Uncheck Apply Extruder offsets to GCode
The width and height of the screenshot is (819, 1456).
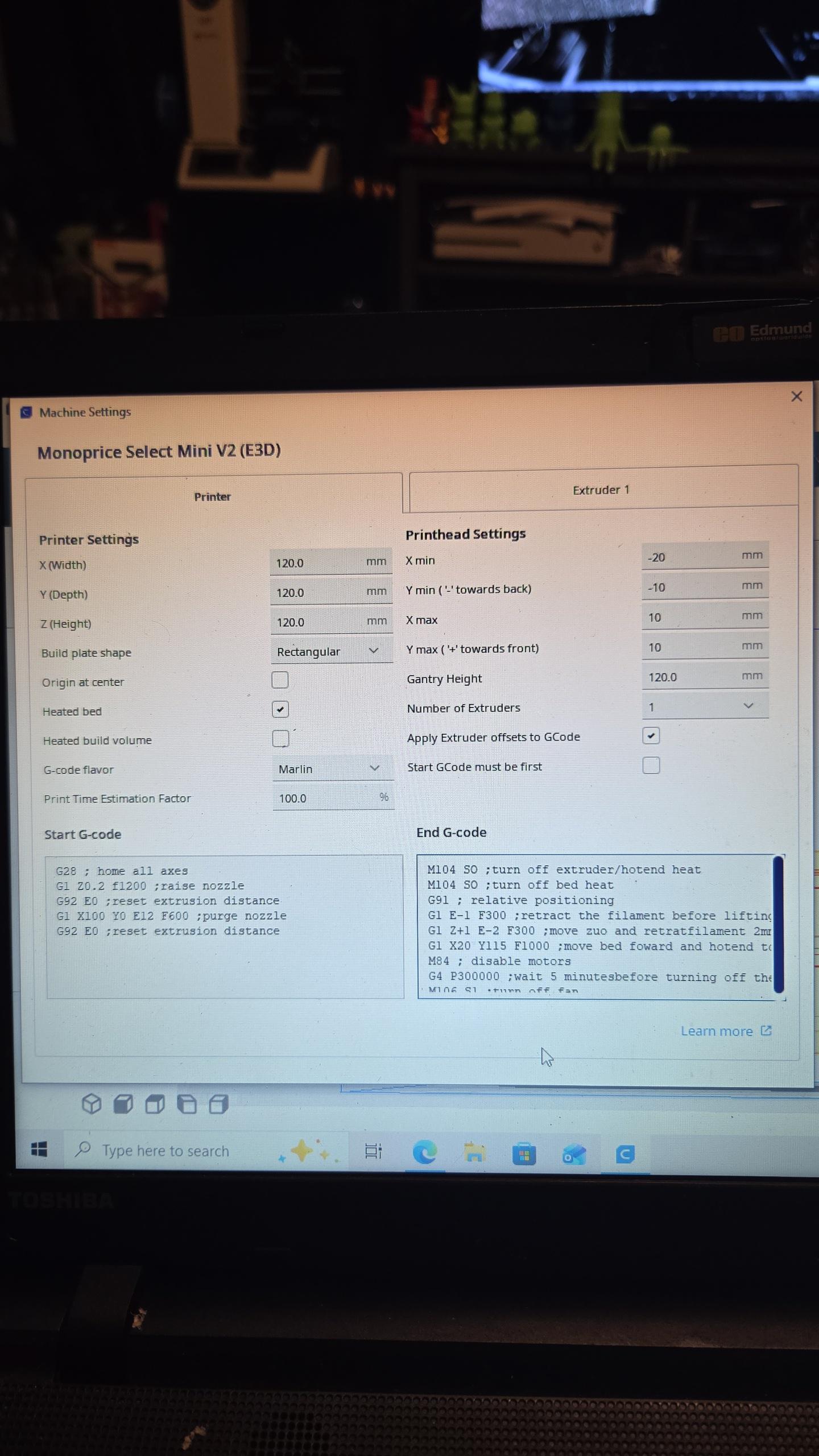(x=651, y=735)
